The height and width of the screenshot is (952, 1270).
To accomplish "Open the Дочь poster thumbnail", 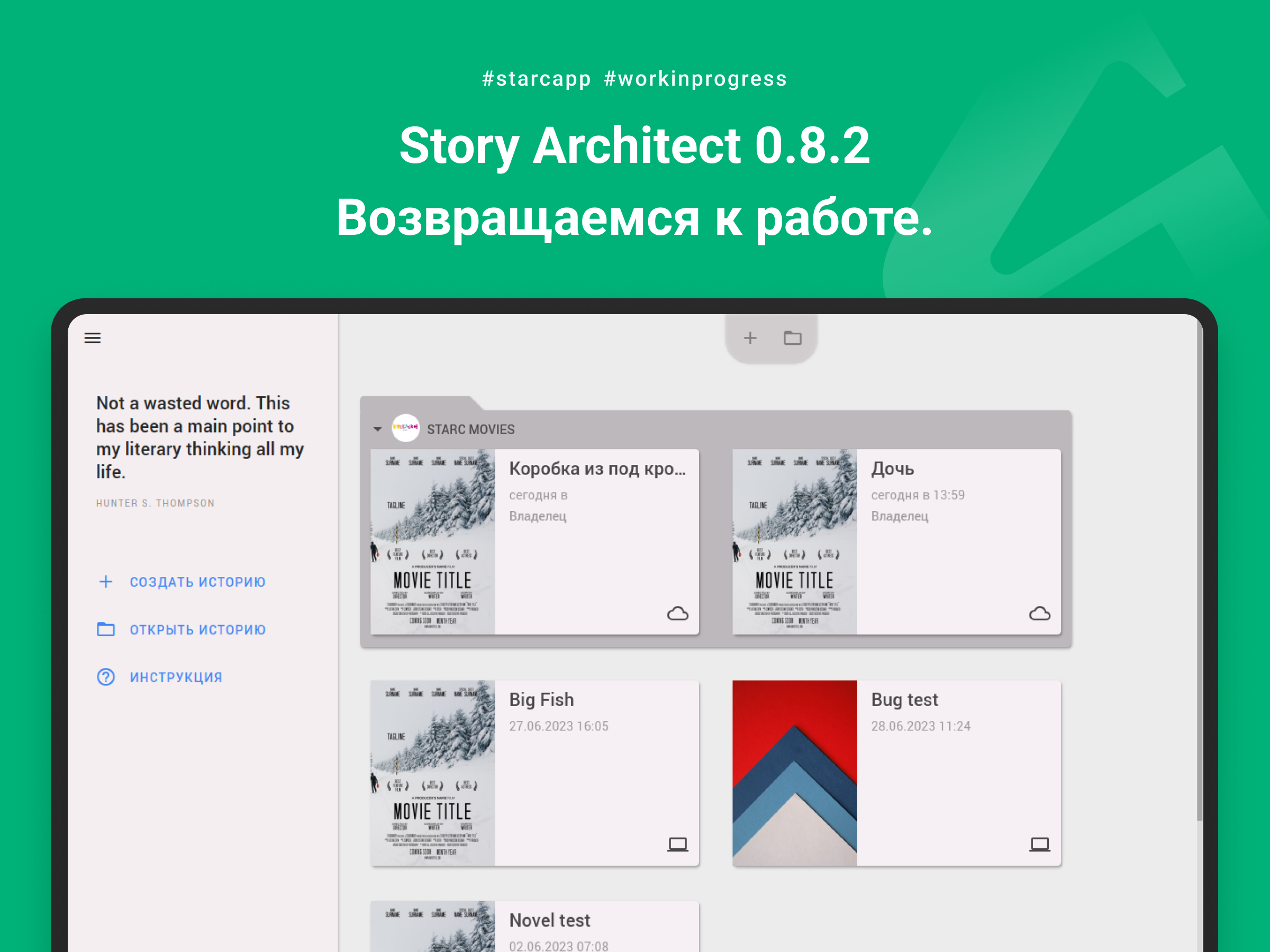I will click(795, 542).
